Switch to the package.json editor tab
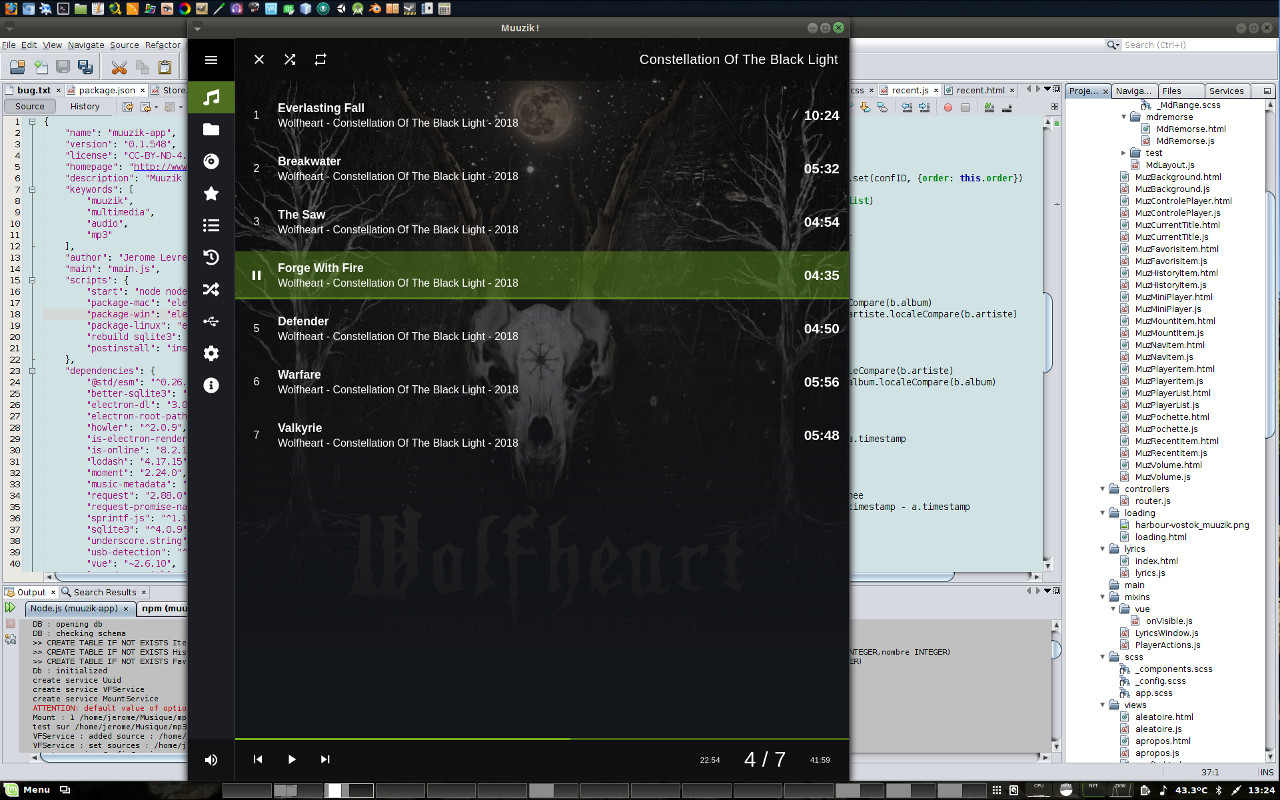This screenshot has height=800, width=1280. (107, 90)
